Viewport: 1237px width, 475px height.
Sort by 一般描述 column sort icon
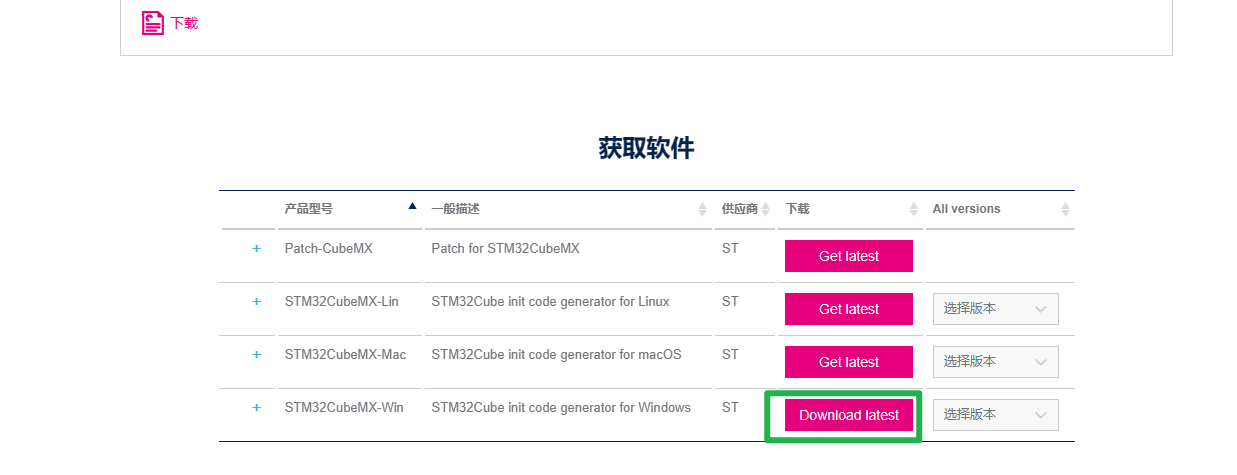[702, 209]
